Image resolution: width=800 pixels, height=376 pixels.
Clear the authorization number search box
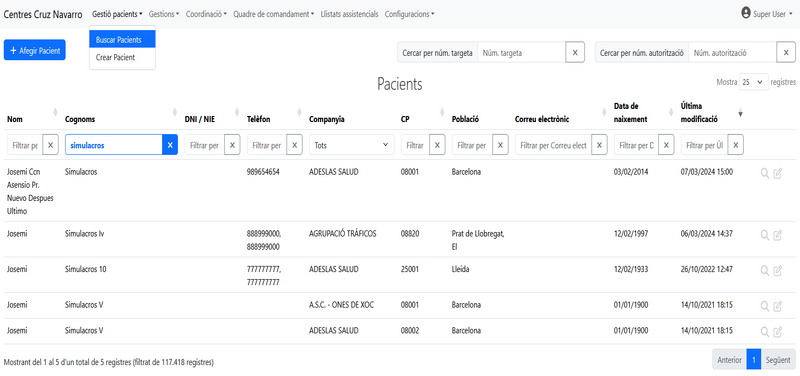click(x=786, y=53)
